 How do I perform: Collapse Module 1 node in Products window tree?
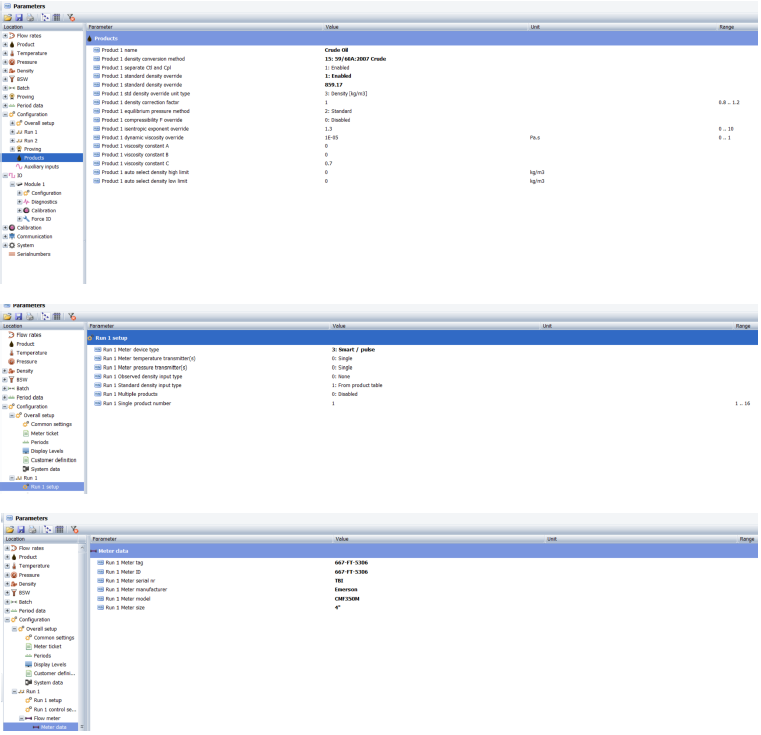(x=13, y=184)
